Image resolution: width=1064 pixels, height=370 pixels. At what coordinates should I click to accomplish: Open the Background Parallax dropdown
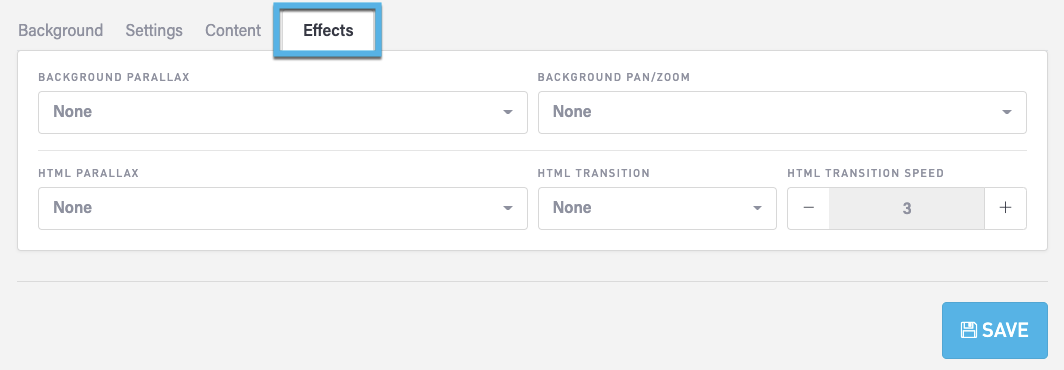[283, 112]
